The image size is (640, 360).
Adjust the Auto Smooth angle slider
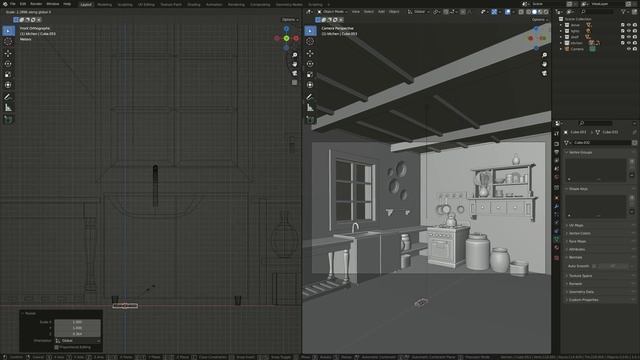(613, 266)
